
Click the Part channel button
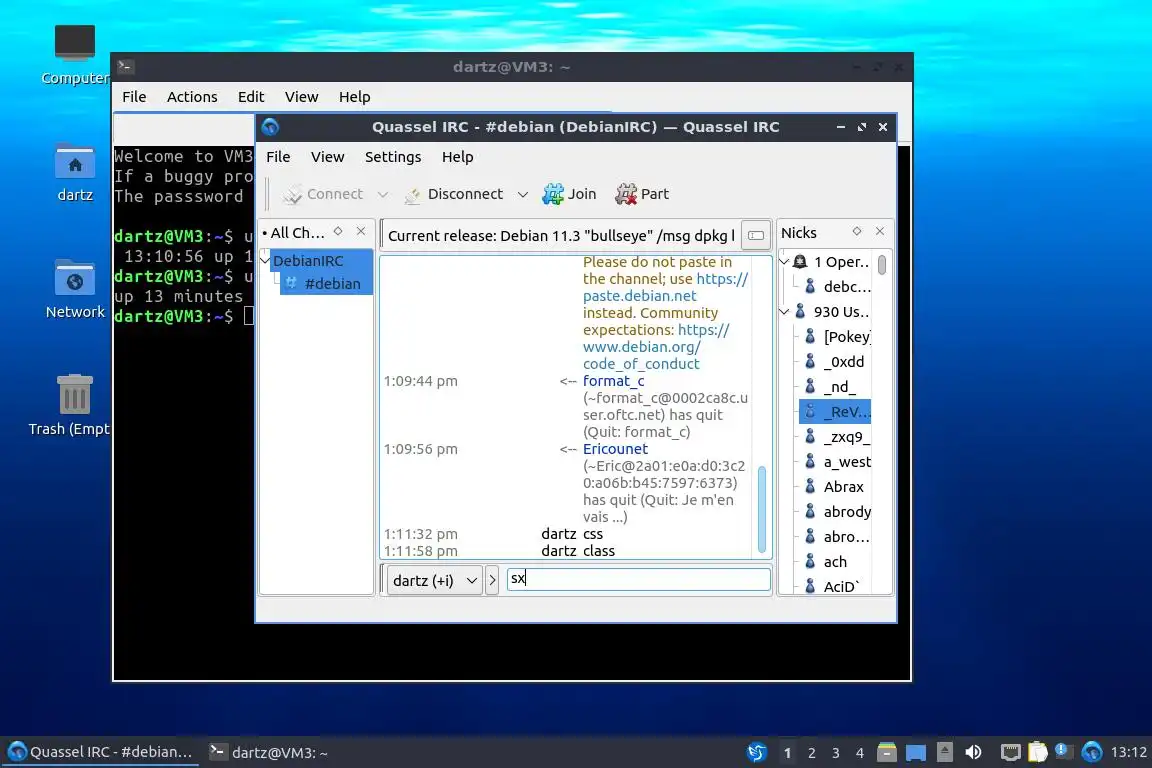[x=642, y=194]
